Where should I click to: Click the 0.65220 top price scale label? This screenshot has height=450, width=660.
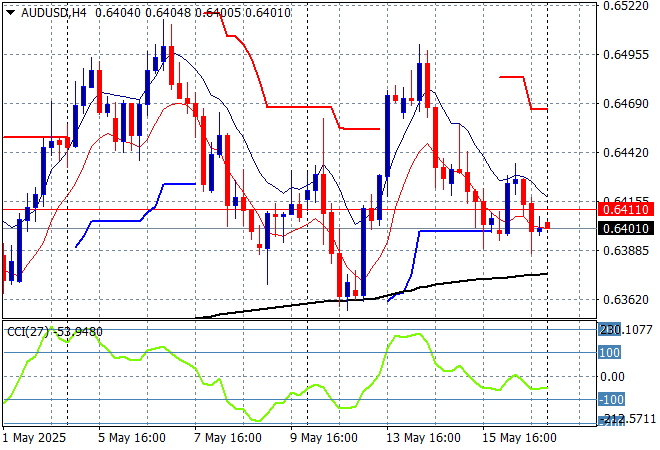626,6
